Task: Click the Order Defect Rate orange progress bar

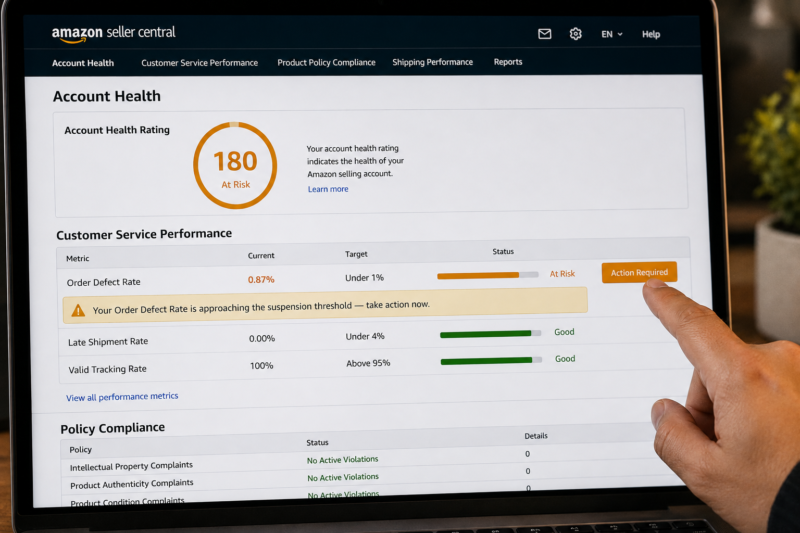Action: pos(488,275)
